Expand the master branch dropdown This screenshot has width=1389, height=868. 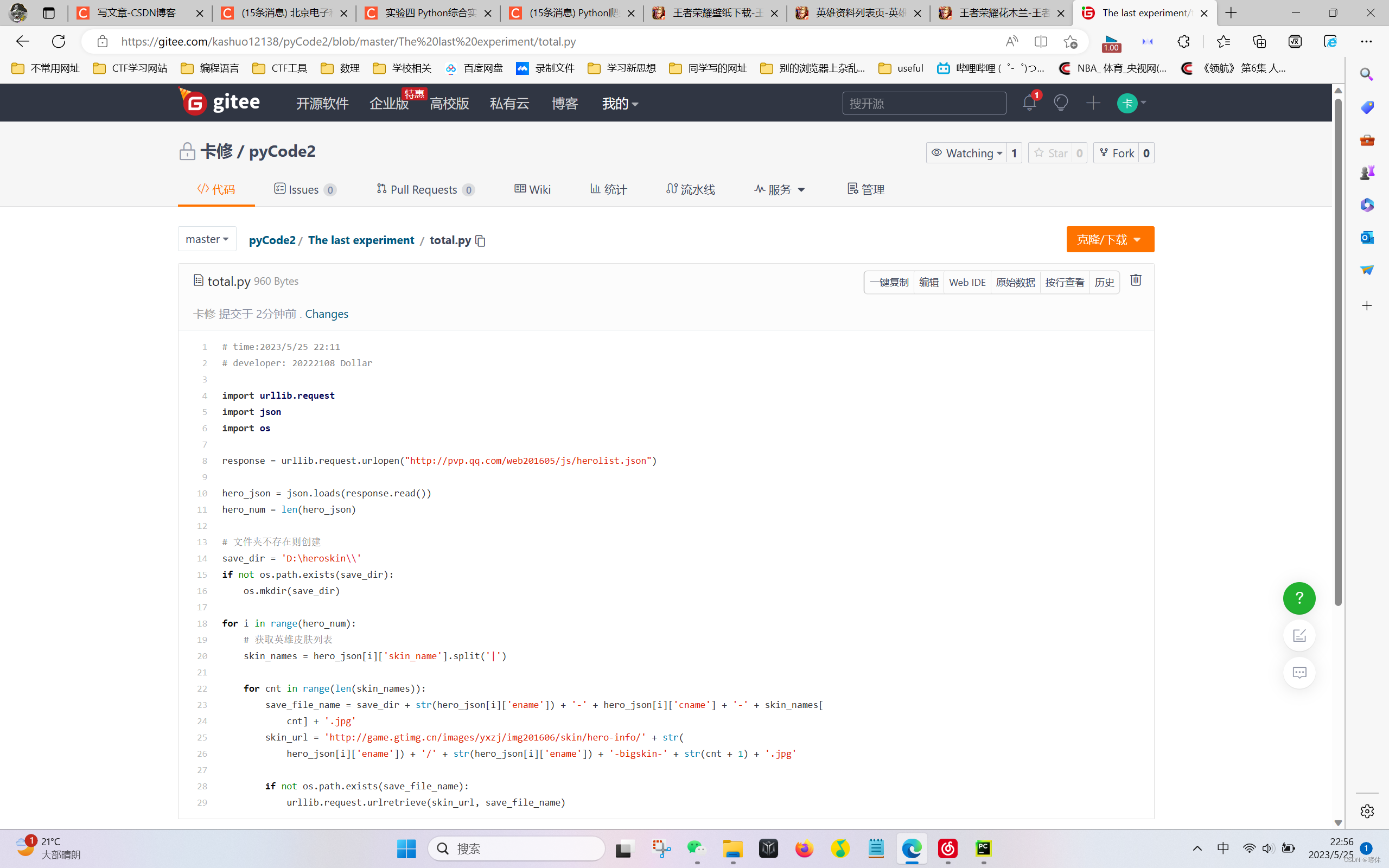coord(207,239)
